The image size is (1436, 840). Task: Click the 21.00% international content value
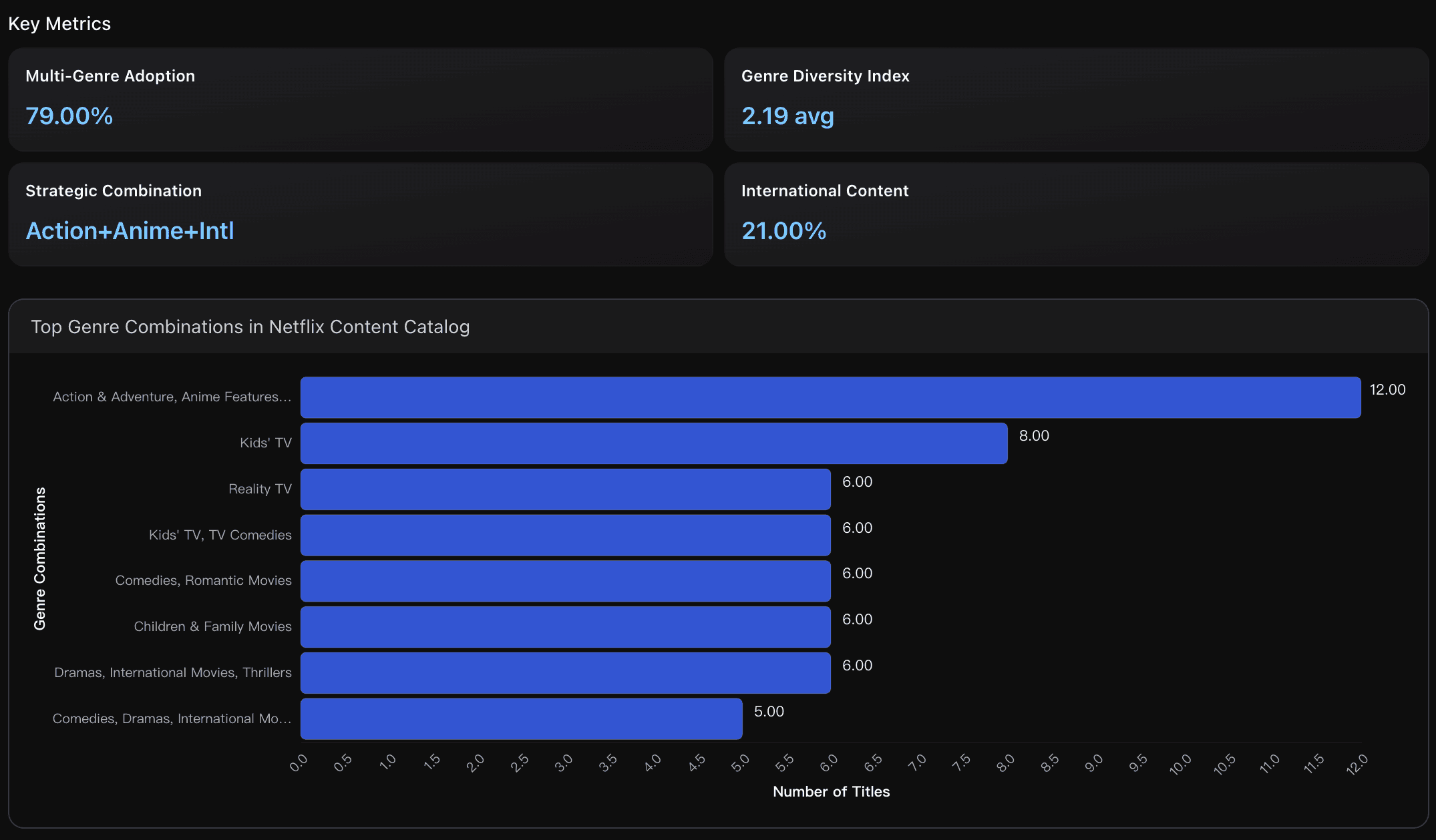click(783, 231)
